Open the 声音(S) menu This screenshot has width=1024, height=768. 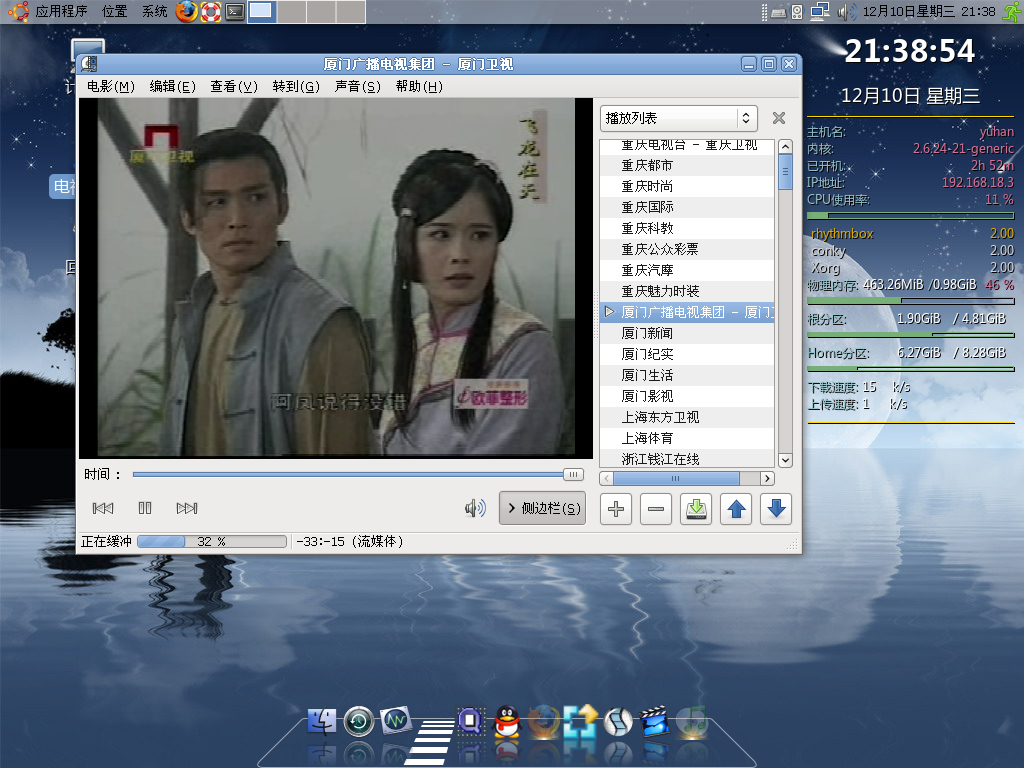click(357, 86)
